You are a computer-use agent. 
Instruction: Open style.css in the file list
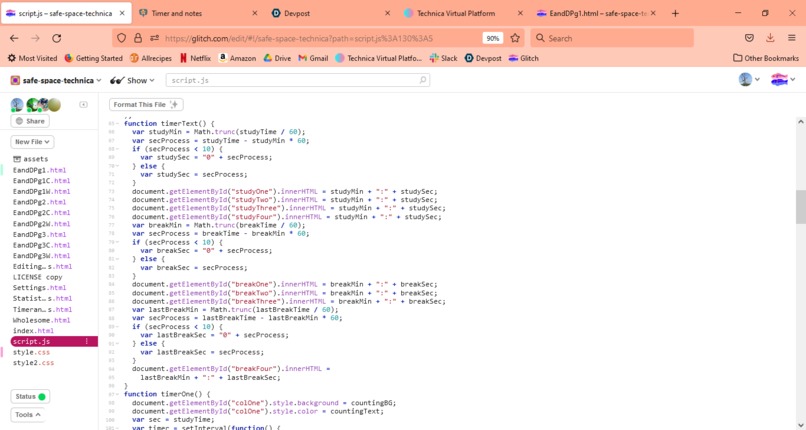33,352
